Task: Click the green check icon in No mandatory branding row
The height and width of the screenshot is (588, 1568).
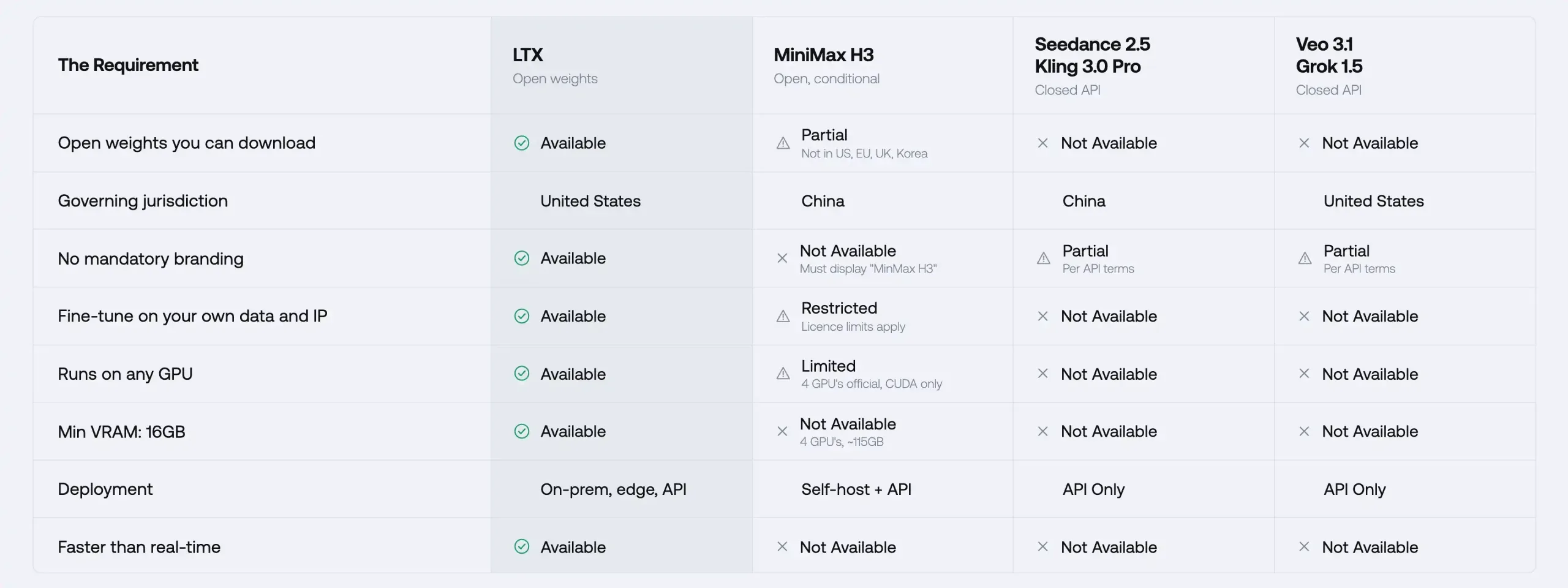Action: click(x=522, y=258)
